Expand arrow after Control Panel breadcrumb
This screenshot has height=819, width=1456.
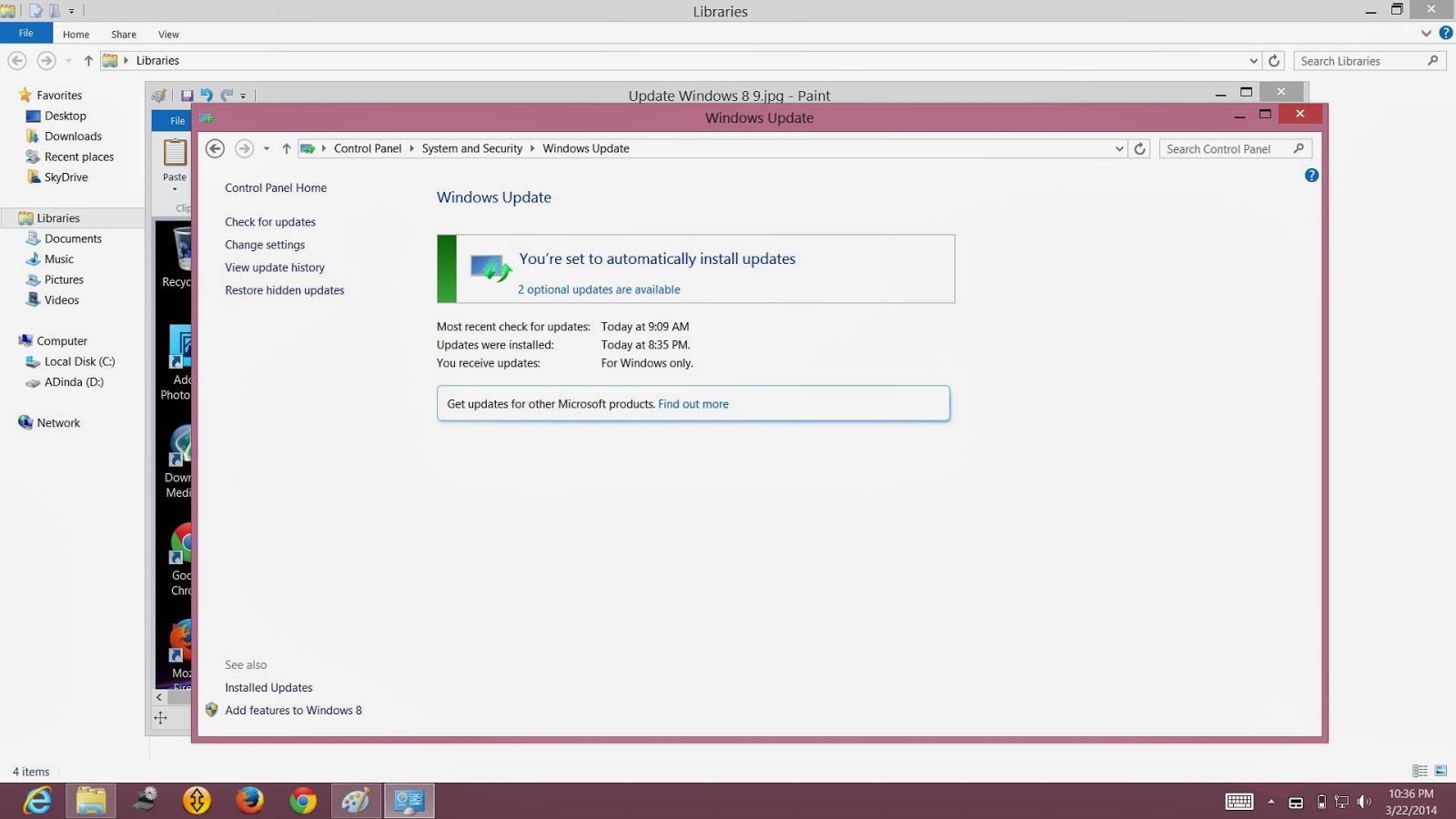(x=411, y=148)
